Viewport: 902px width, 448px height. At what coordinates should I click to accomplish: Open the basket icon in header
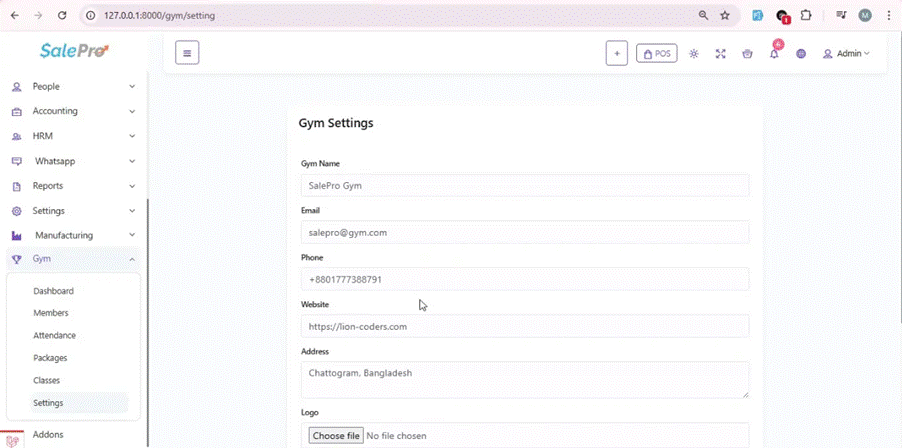pos(747,54)
